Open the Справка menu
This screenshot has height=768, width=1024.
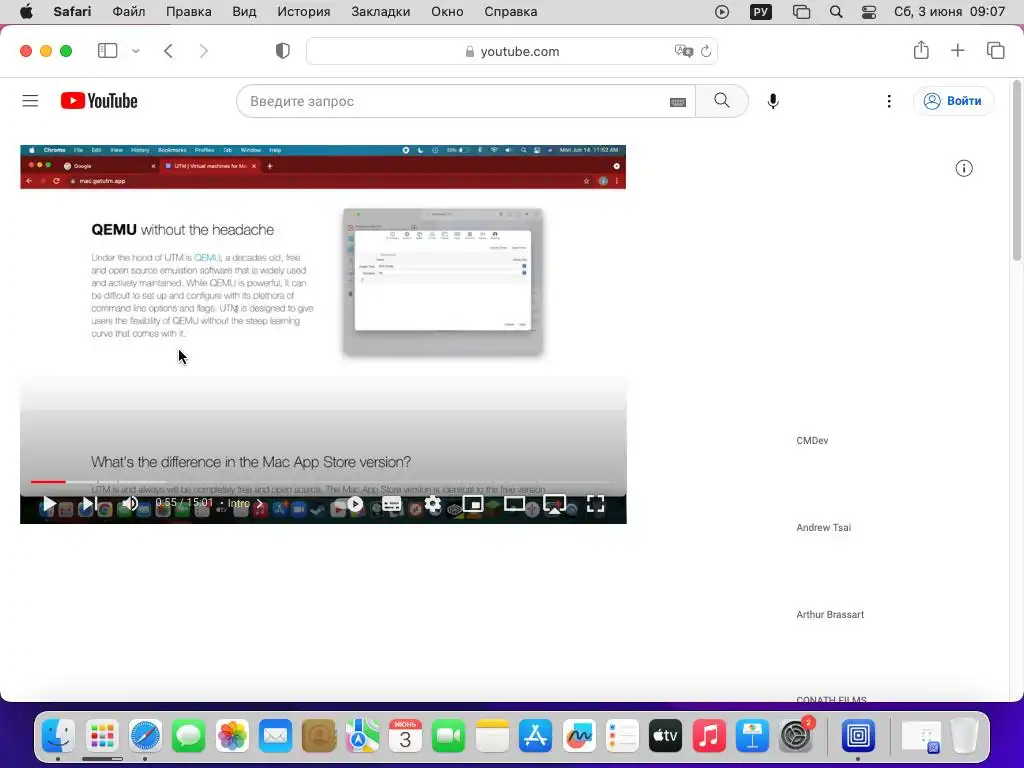511,12
